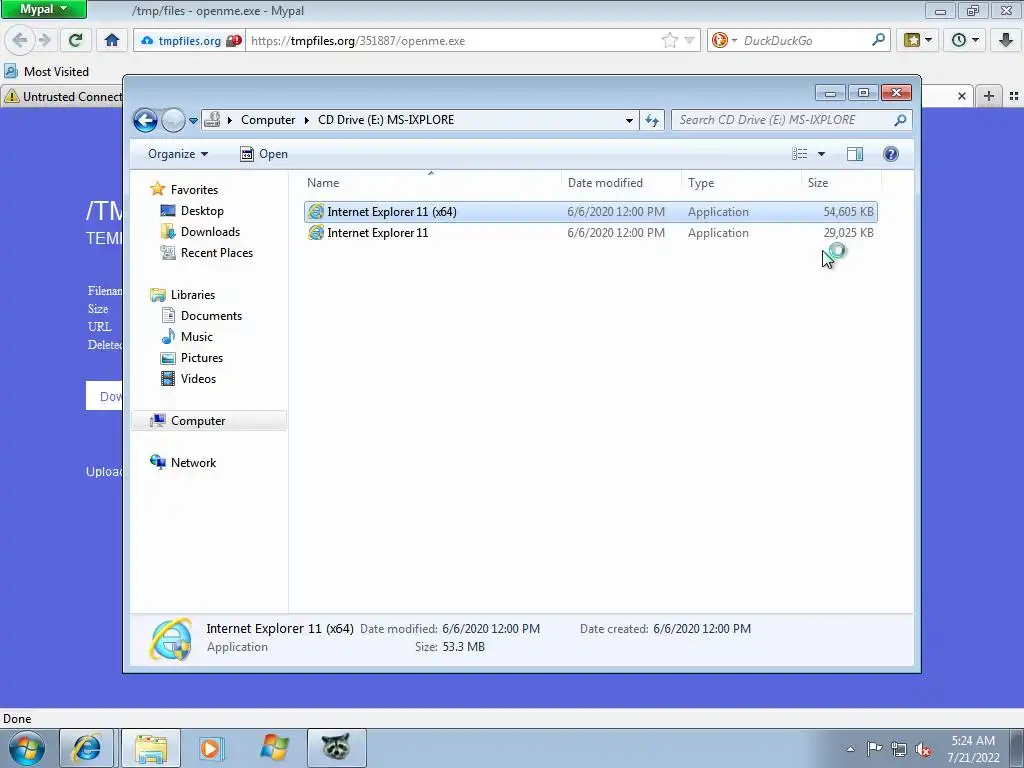Screen dimensions: 1024x768
Task: Open Mypal downloads arrow button
Action: 1006,40
